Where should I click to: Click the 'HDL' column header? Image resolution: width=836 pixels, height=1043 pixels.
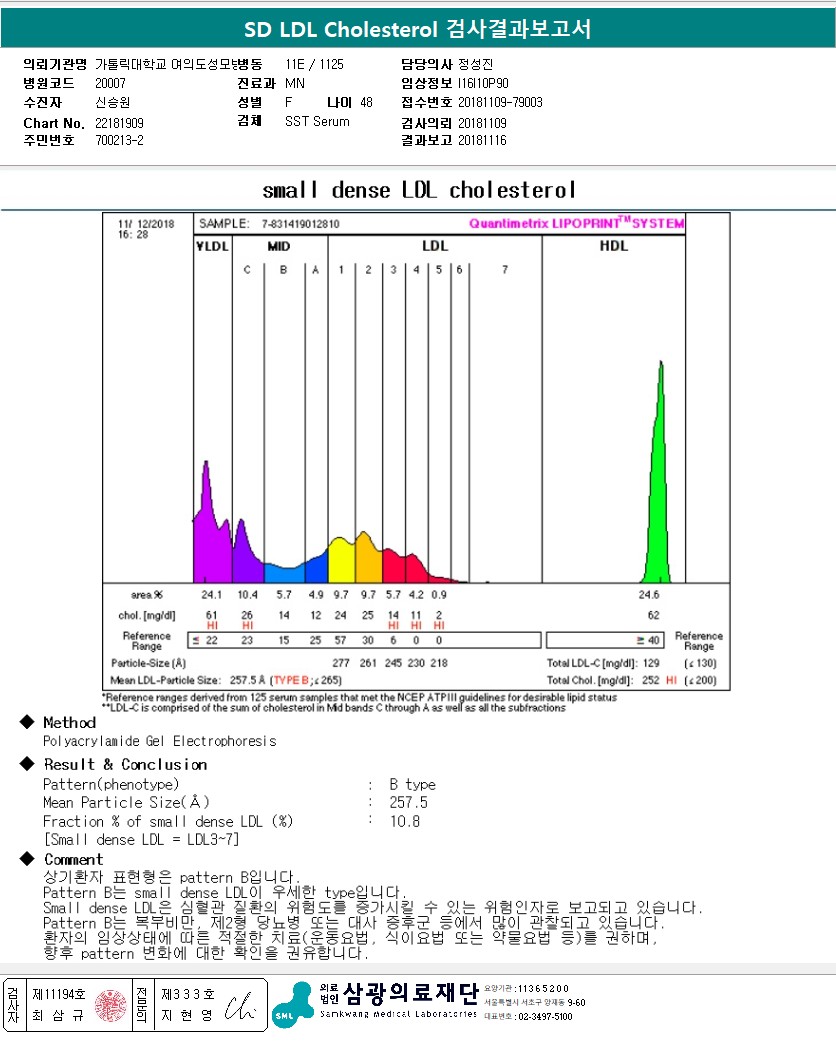(613, 246)
